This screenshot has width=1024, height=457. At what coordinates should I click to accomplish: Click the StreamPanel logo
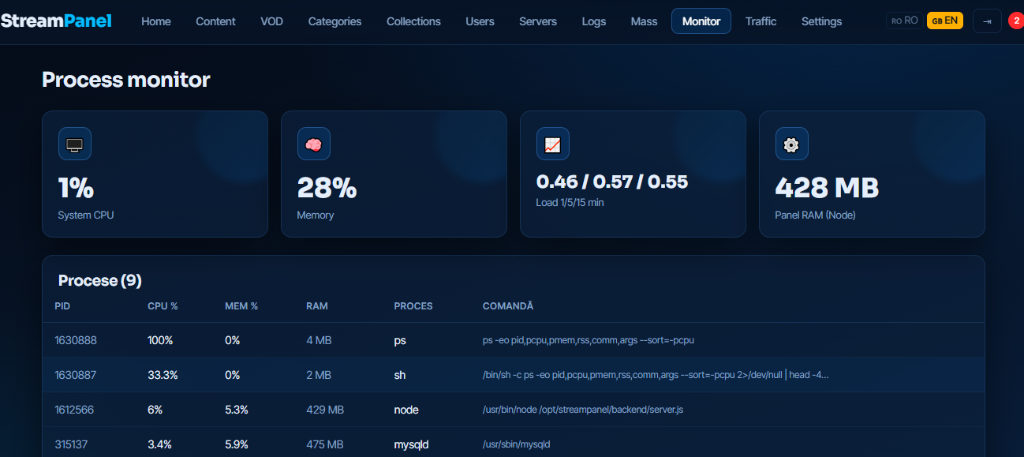coord(56,21)
